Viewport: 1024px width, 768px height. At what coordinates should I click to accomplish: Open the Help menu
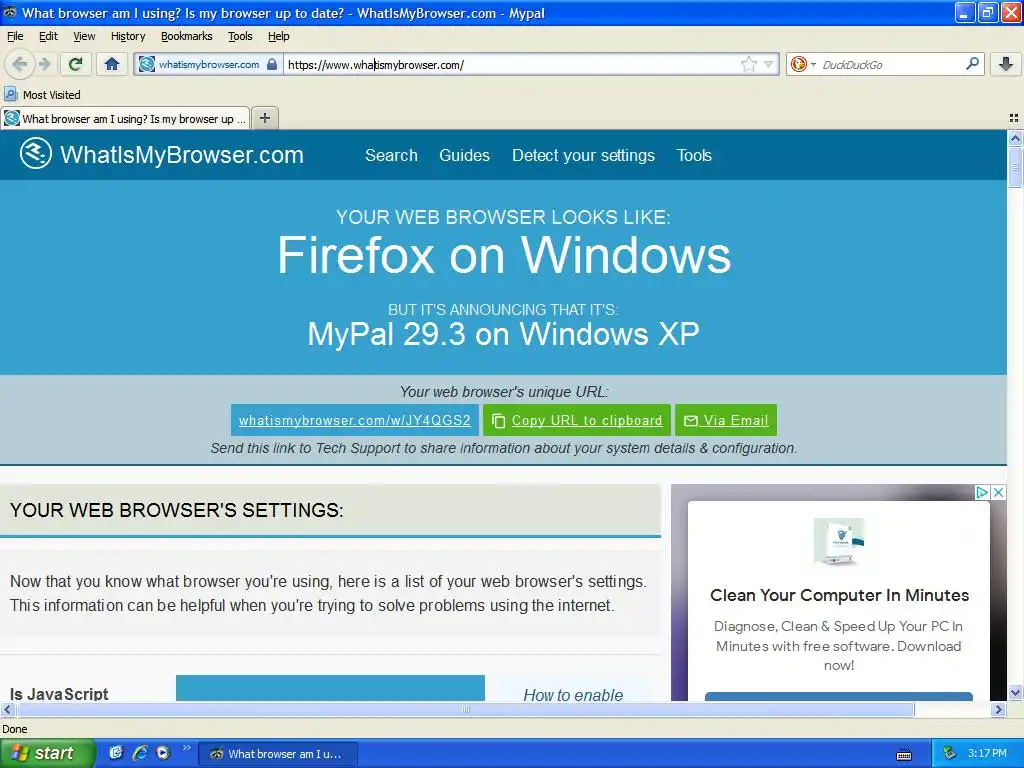(279, 36)
